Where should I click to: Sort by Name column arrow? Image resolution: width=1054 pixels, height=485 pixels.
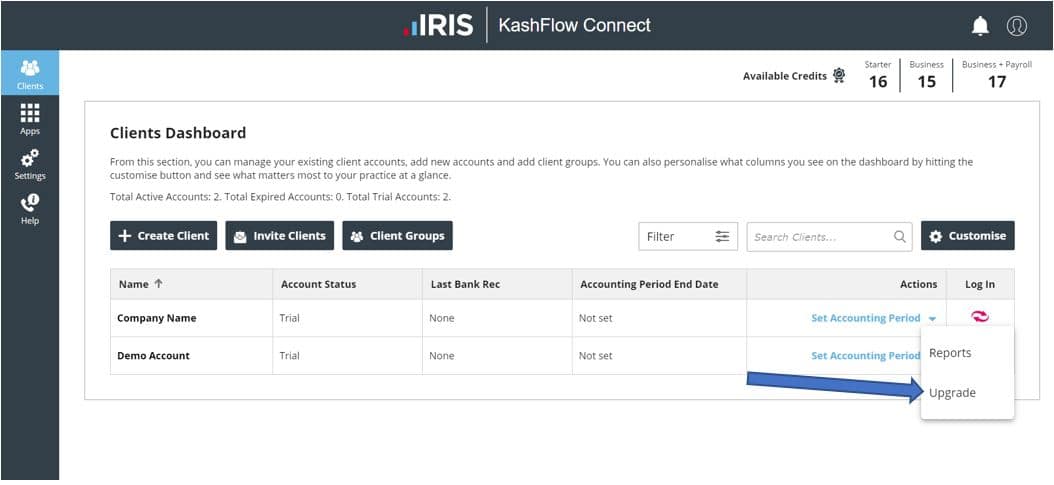(x=158, y=284)
